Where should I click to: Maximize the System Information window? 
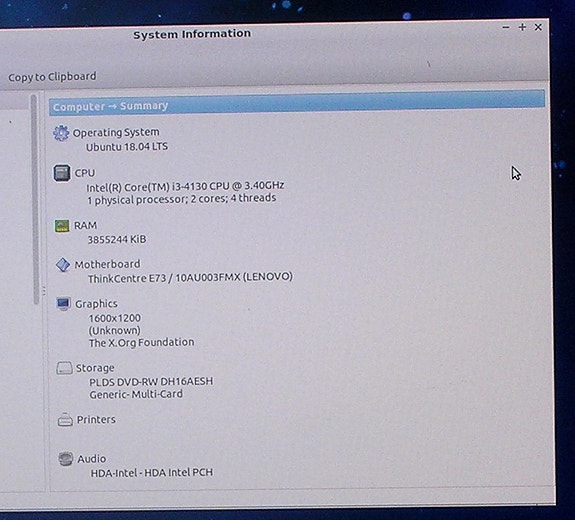pyautogui.click(x=522, y=27)
